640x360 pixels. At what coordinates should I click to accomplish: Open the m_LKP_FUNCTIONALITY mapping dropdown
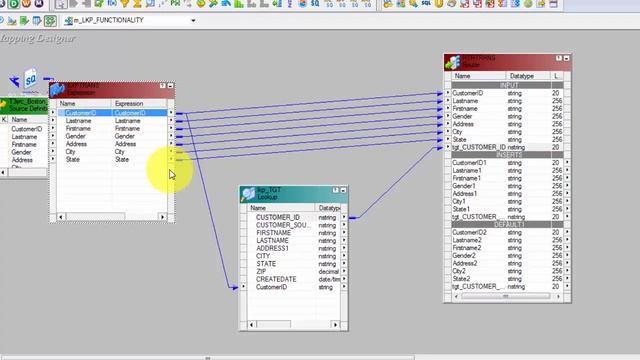pyautogui.click(x=193, y=20)
